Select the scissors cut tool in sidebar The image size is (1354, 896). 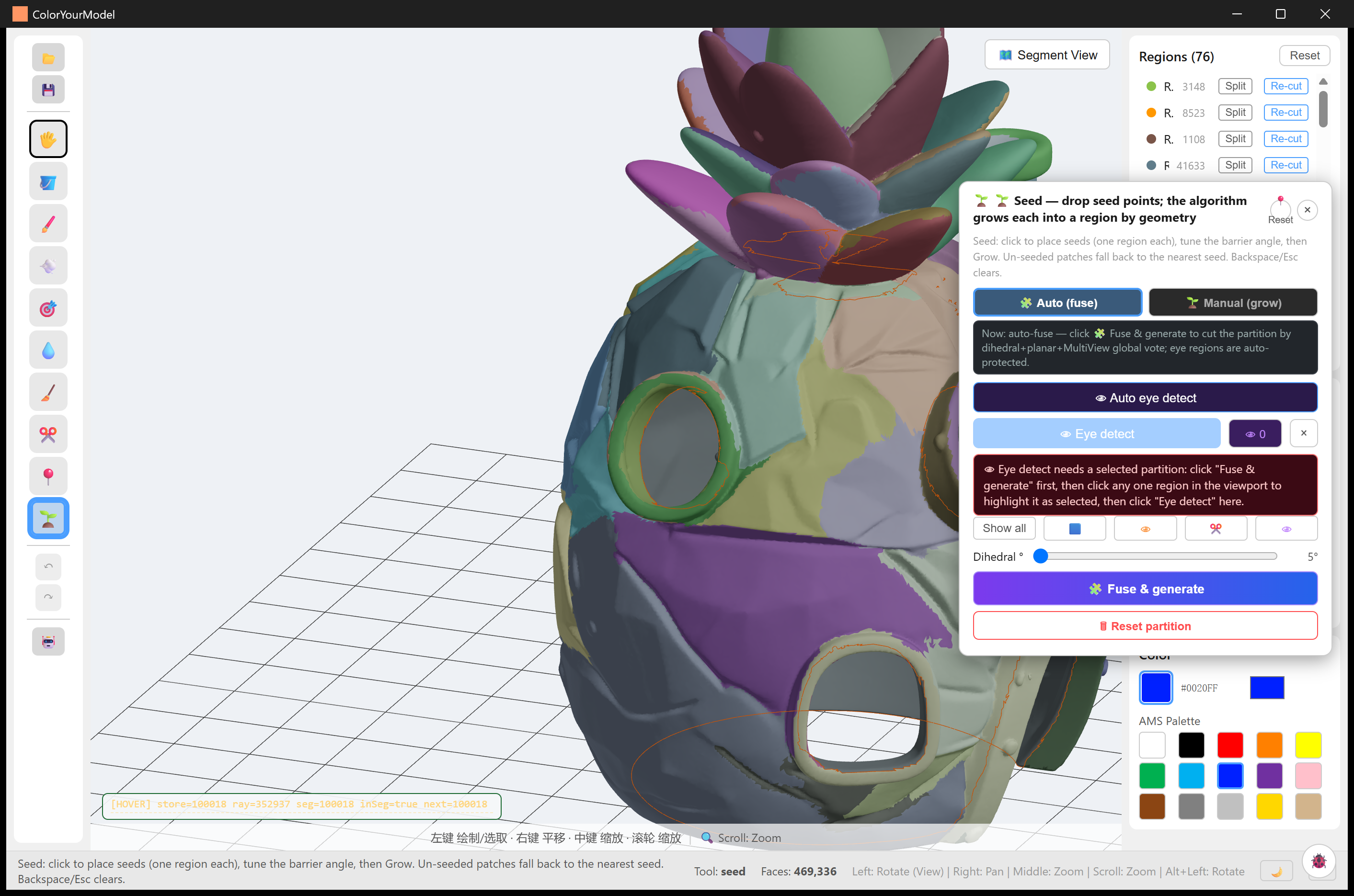(48, 434)
